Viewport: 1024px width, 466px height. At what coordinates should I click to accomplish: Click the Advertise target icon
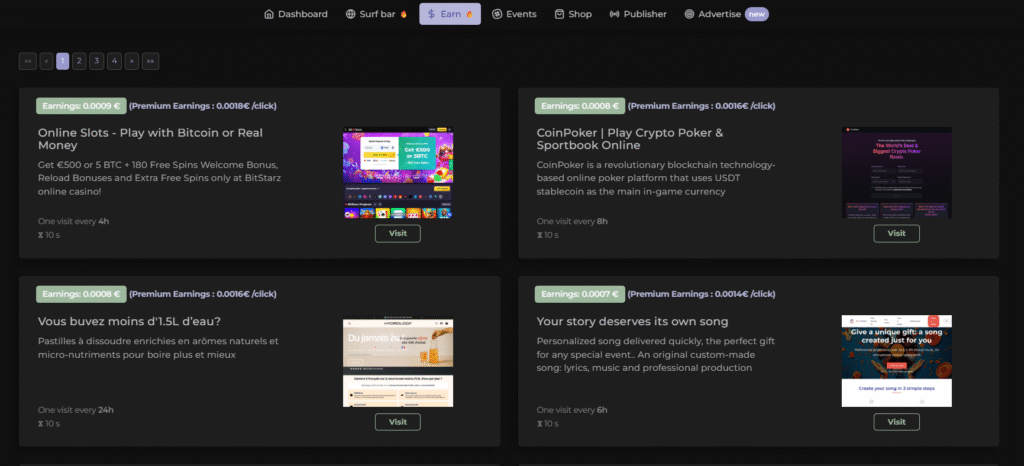(x=689, y=14)
